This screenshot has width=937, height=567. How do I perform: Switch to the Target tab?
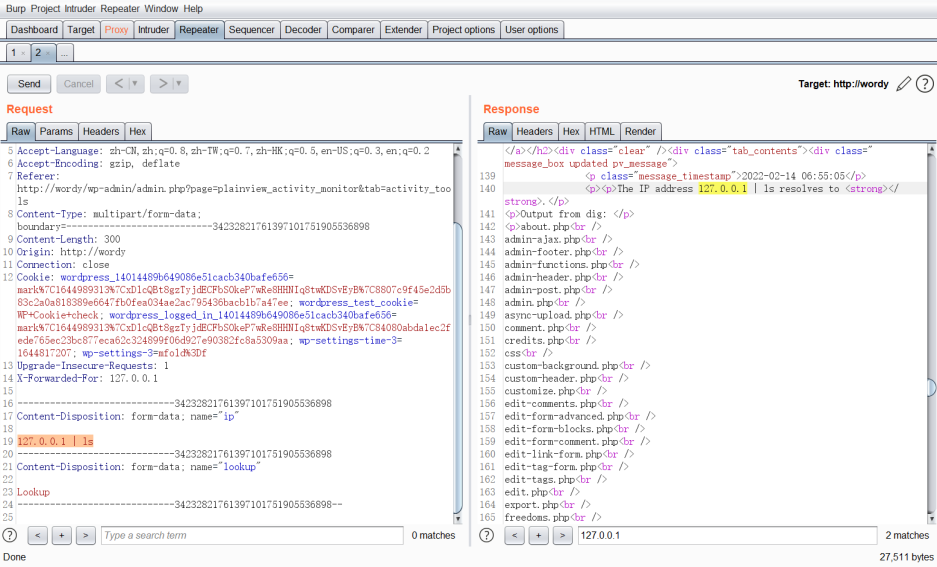pos(81,29)
